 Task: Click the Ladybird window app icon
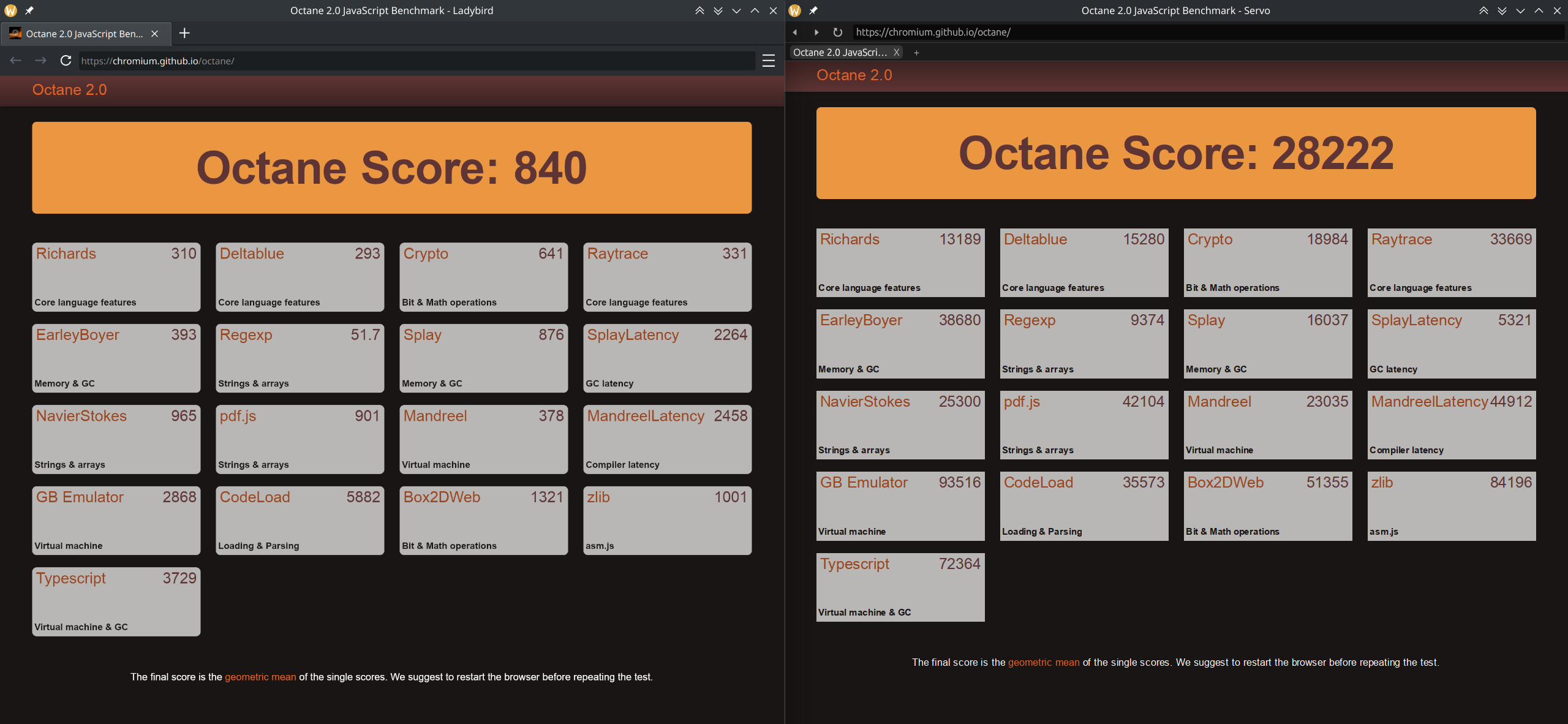[10, 10]
